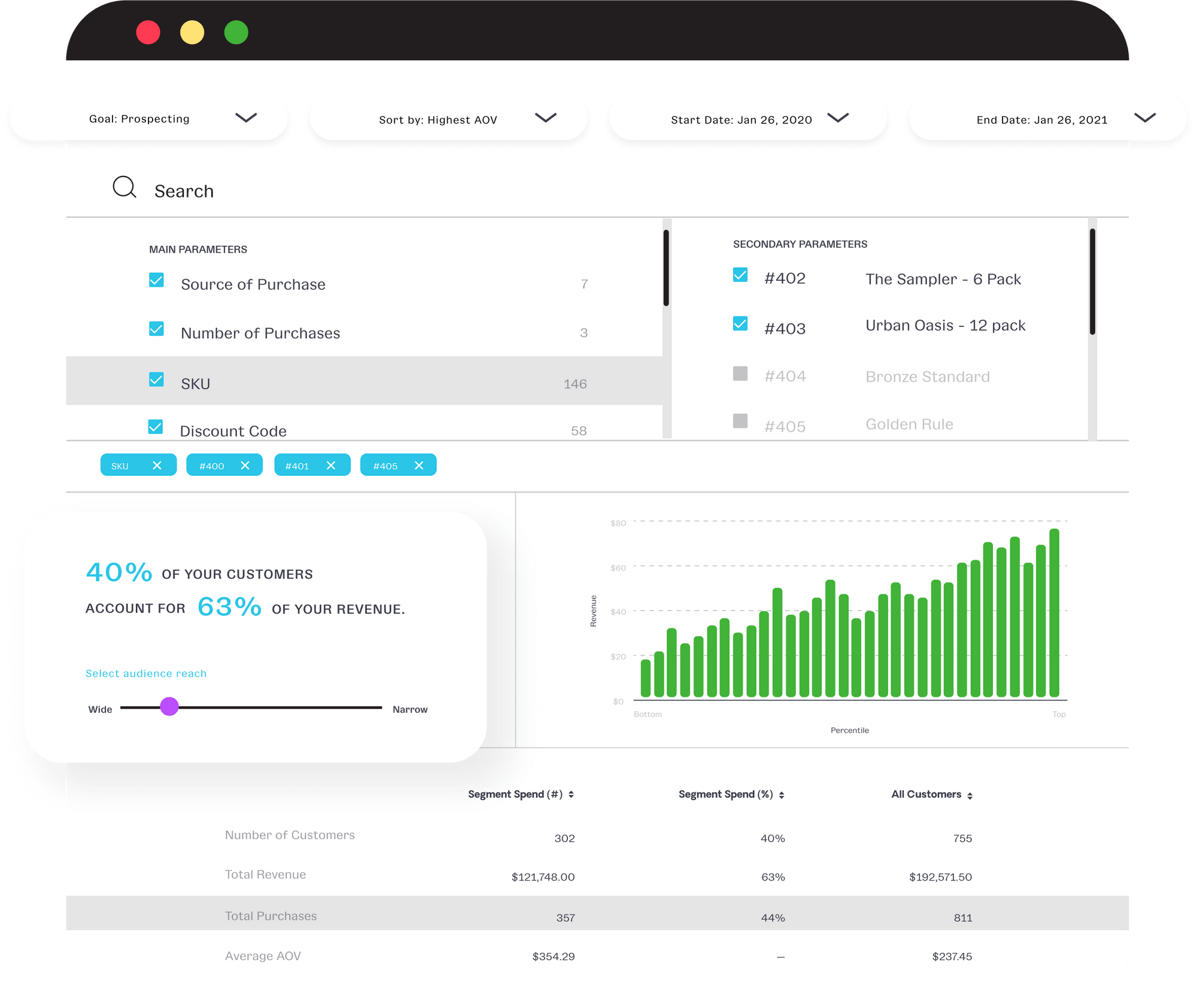Screen dimensions: 1197x1008
Task: Click the magnifying glass search icon
Action: (124, 187)
